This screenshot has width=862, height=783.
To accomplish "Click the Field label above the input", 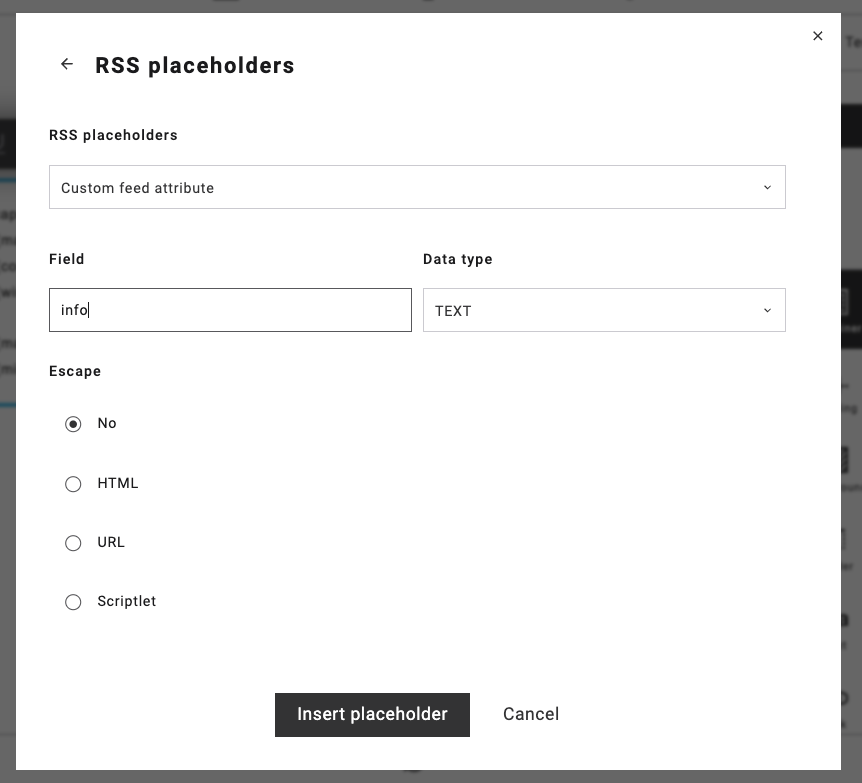I will point(67,259).
